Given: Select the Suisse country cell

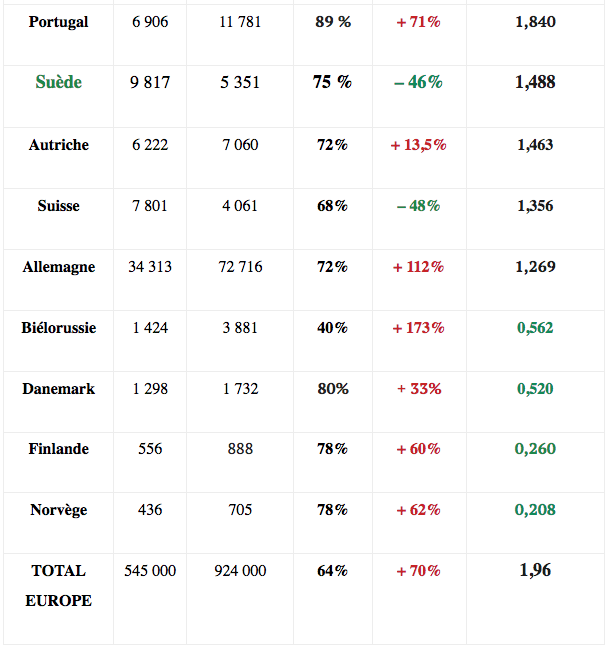Looking at the screenshot, I should click(58, 206).
